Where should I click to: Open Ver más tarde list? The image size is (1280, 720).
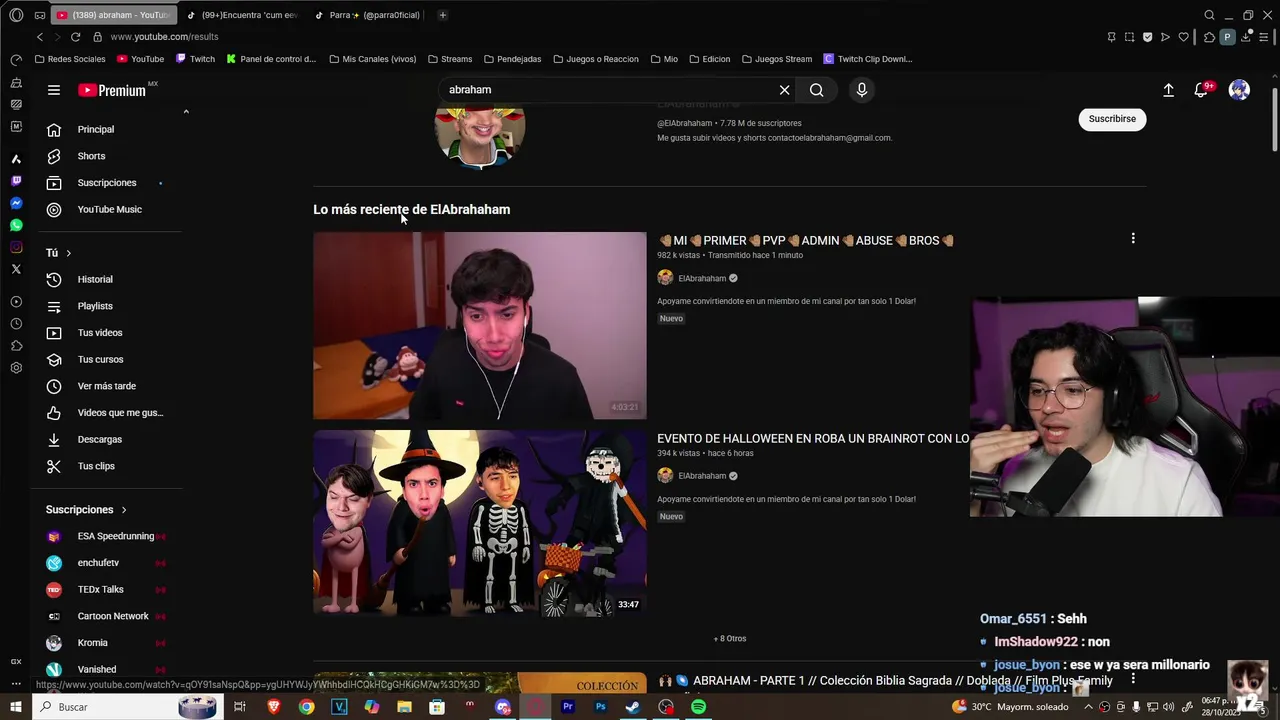click(x=108, y=386)
